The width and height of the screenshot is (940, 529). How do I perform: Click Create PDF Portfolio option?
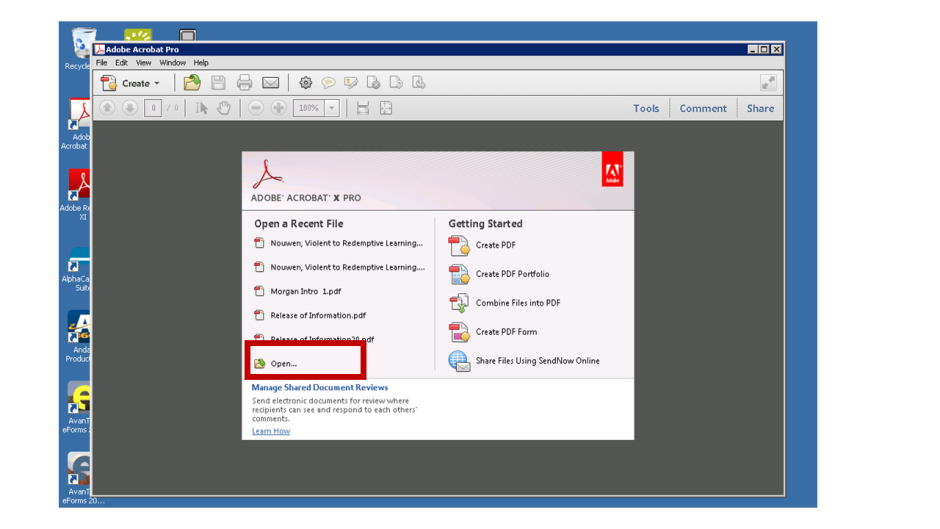(x=499, y=274)
